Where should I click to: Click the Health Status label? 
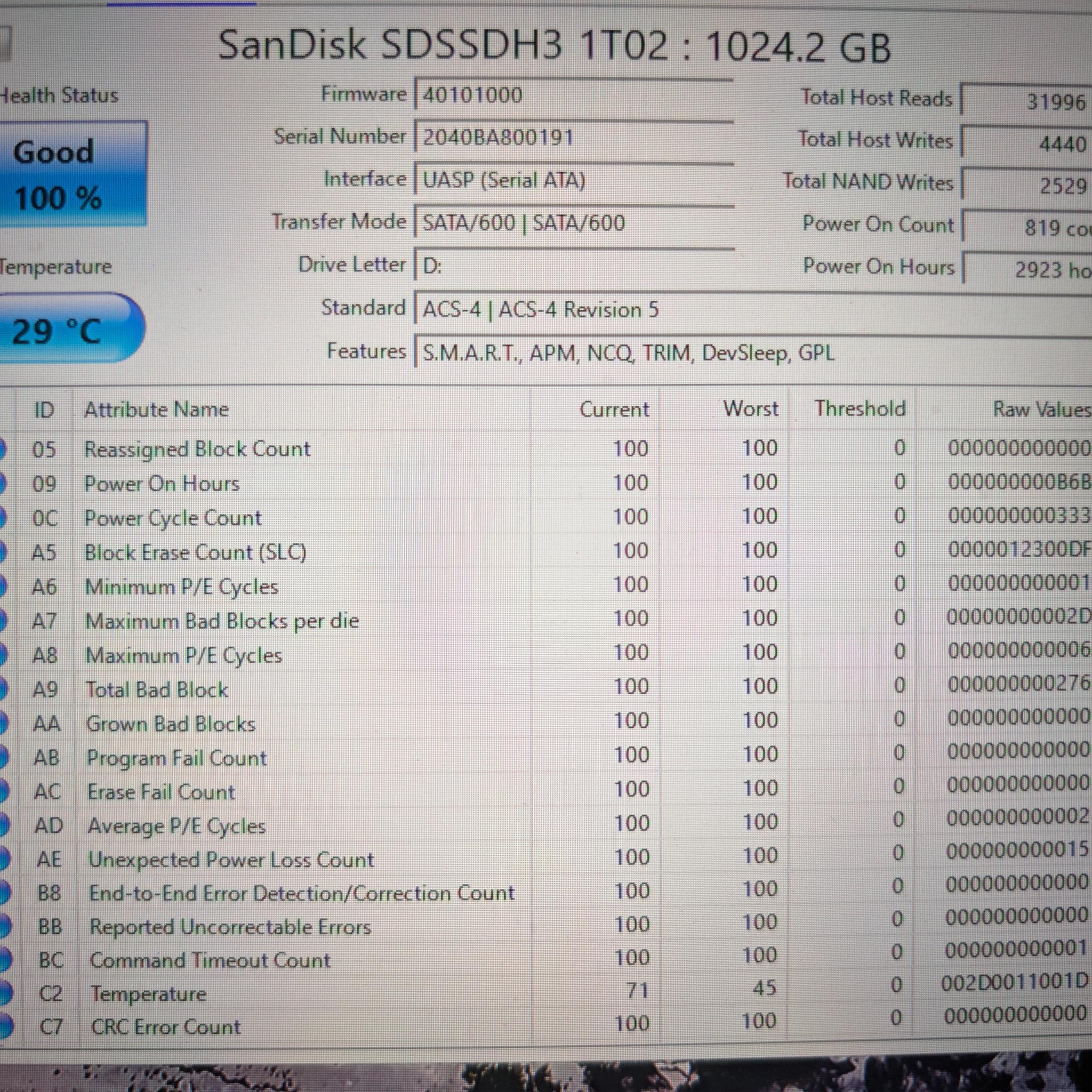click(59, 95)
